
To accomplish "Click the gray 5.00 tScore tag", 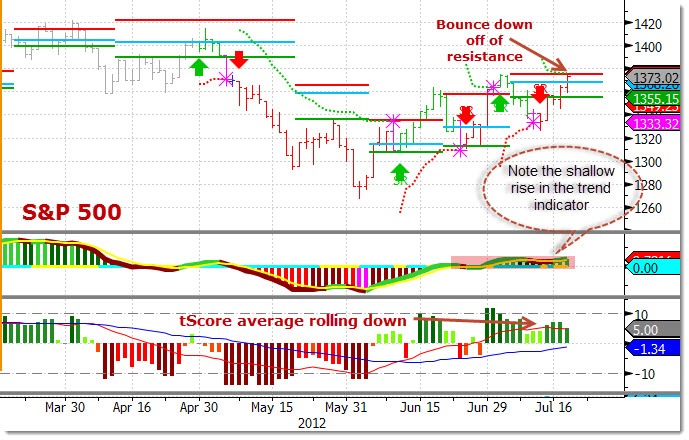I will [653, 330].
